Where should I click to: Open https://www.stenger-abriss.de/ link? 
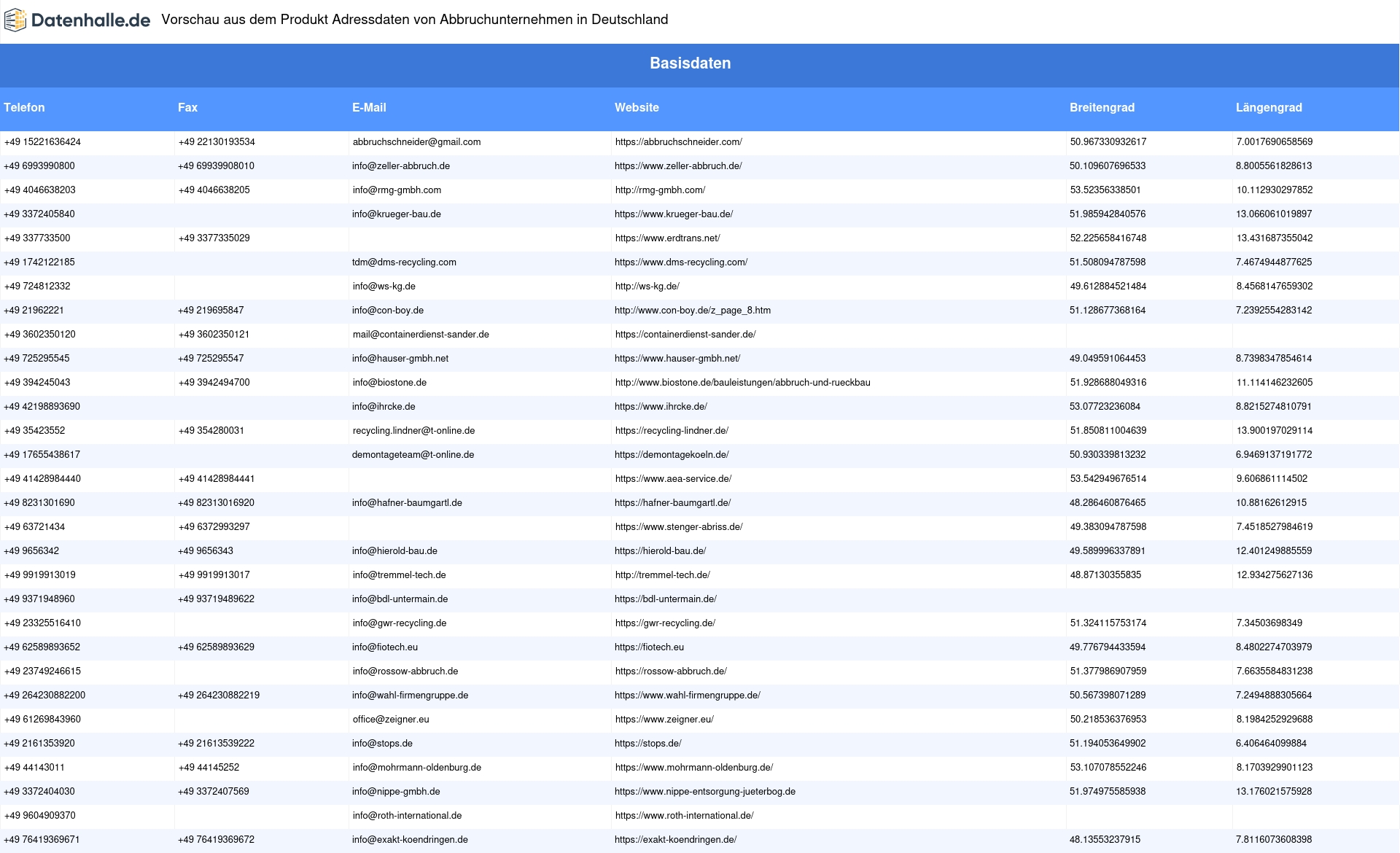click(678, 527)
